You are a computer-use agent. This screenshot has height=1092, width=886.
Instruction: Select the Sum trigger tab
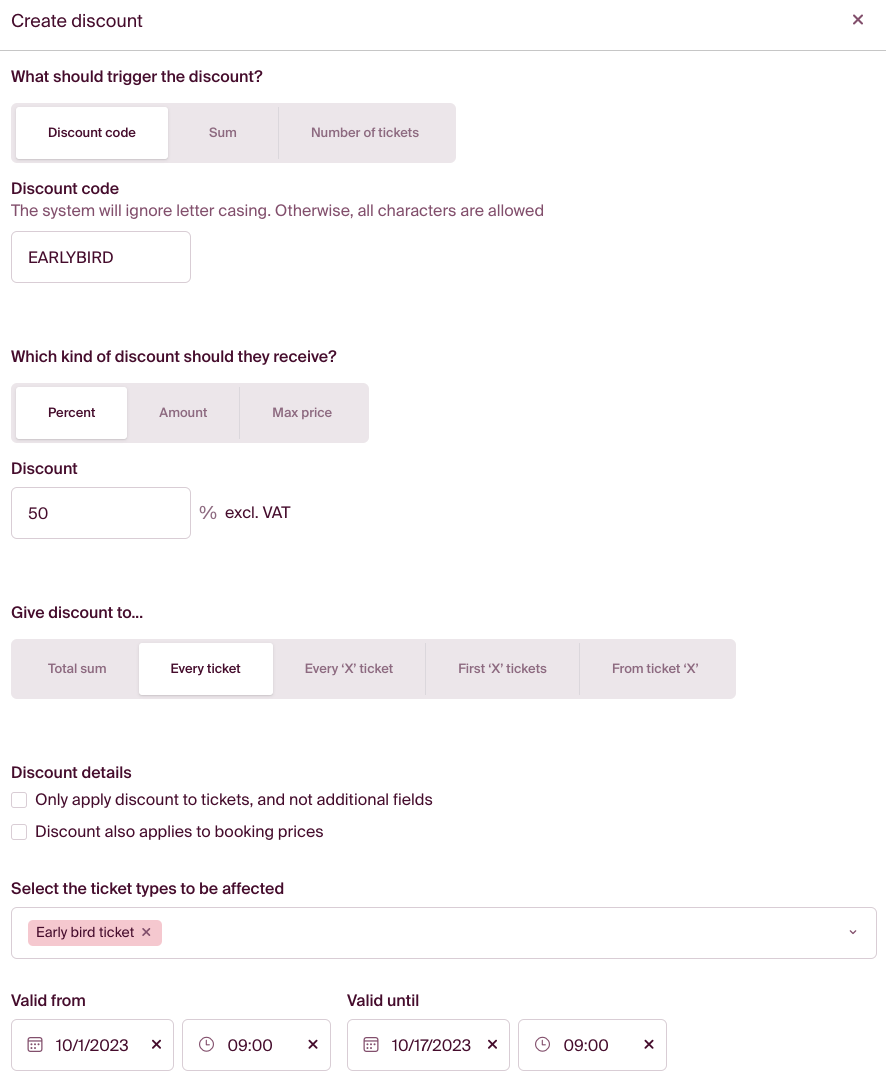[223, 133]
